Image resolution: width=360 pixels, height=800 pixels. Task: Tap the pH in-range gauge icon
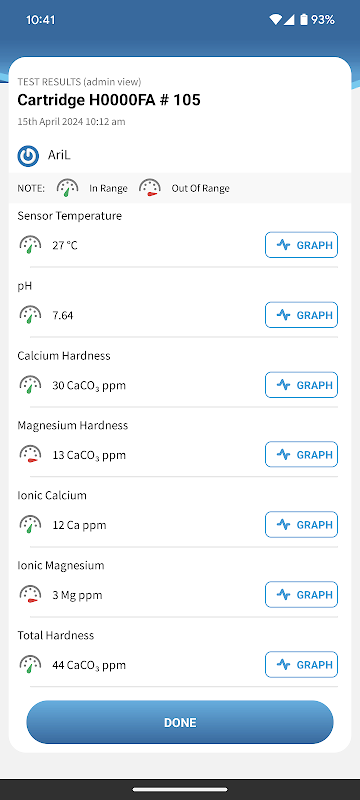click(30, 315)
